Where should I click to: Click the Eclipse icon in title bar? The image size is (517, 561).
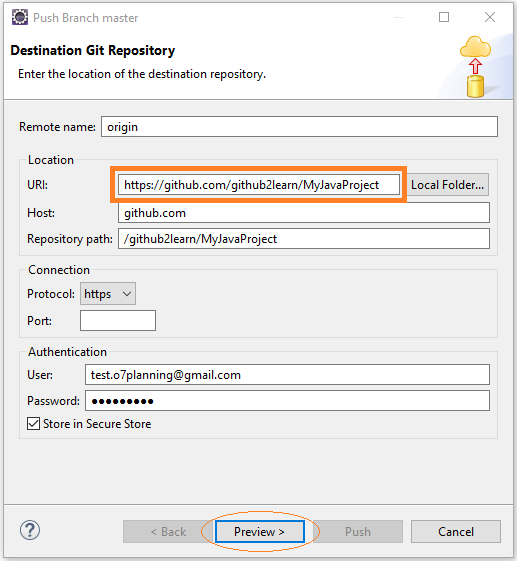click(x=20, y=18)
